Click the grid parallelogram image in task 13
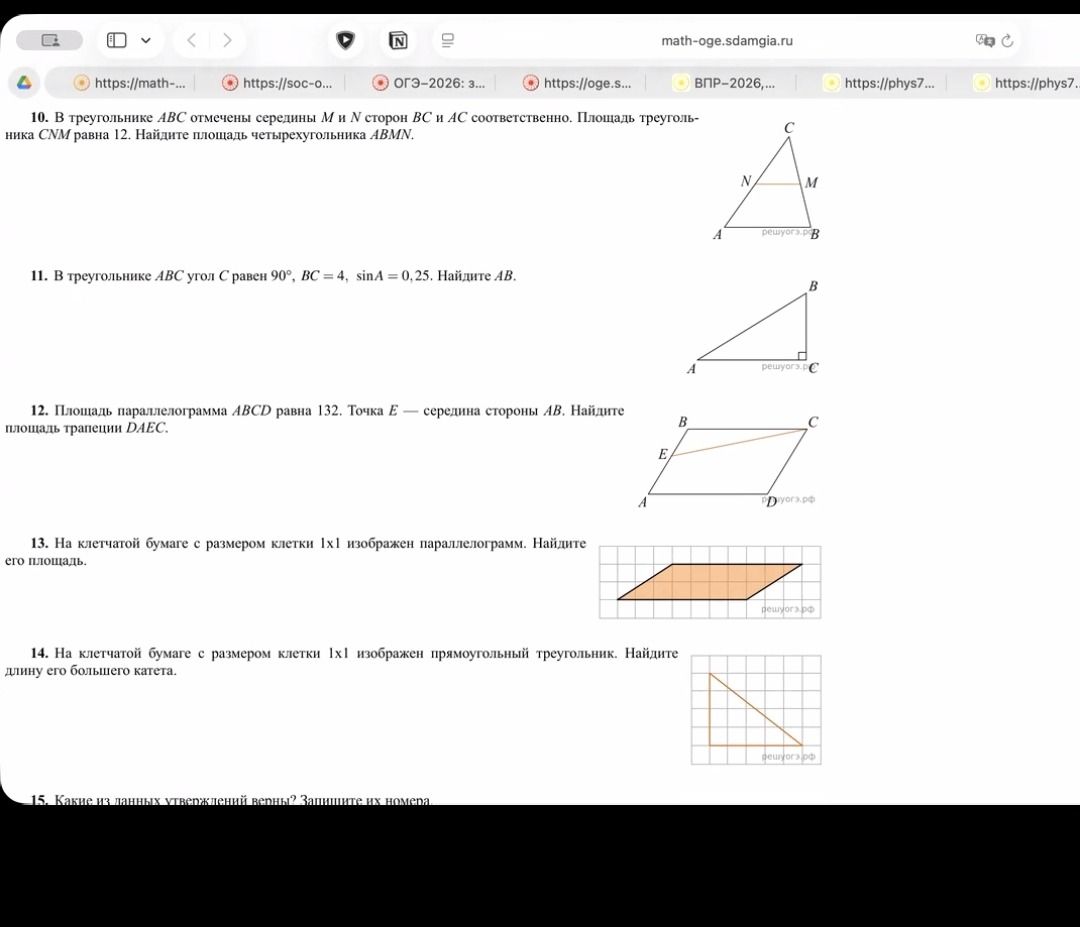This screenshot has height=927, width=1080. click(710, 582)
